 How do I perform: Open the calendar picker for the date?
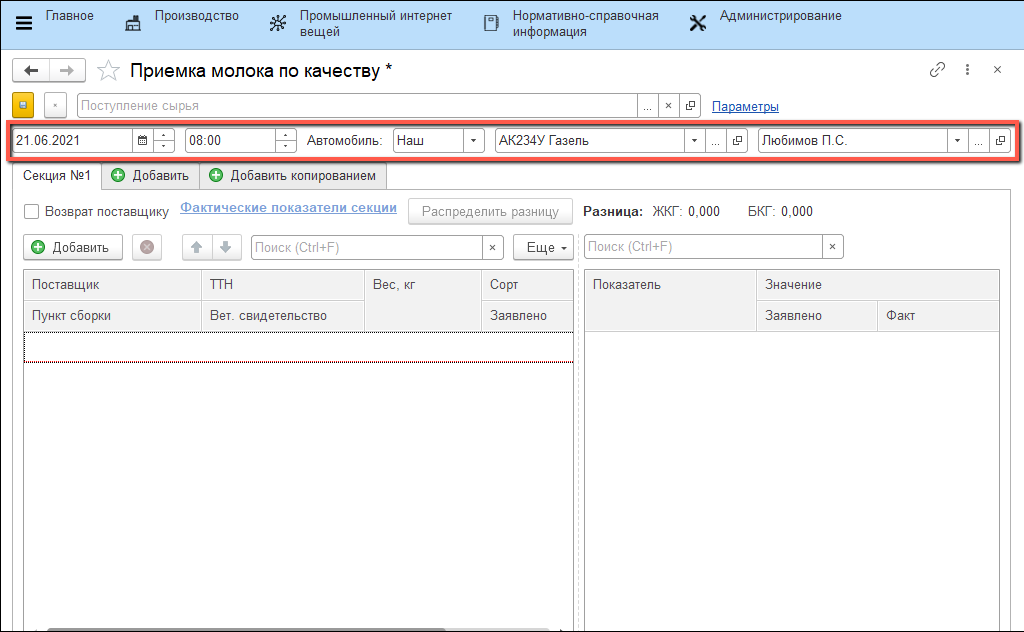point(142,141)
